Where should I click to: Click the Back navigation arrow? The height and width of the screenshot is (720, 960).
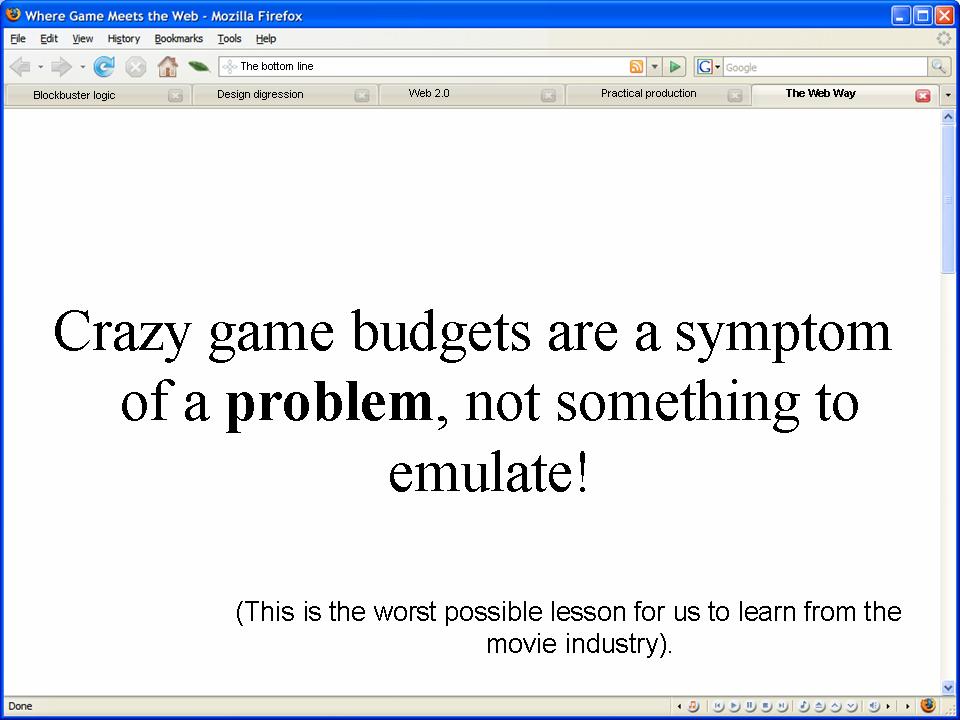[x=20, y=67]
